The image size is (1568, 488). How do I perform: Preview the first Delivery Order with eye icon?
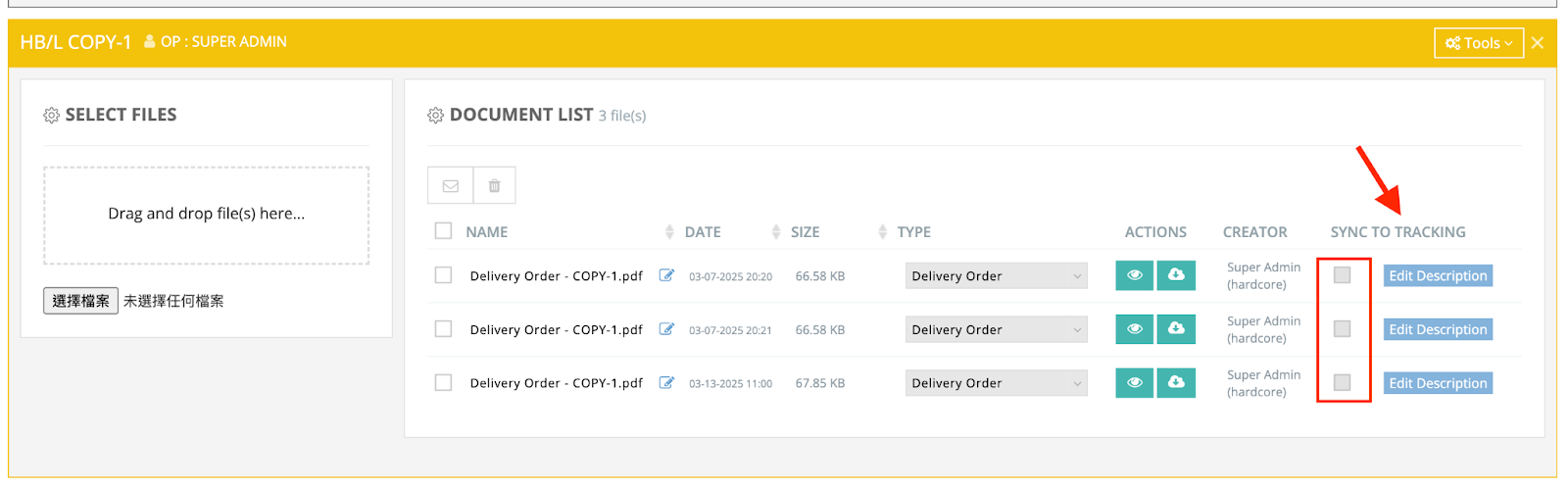[x=1135, y=275]
